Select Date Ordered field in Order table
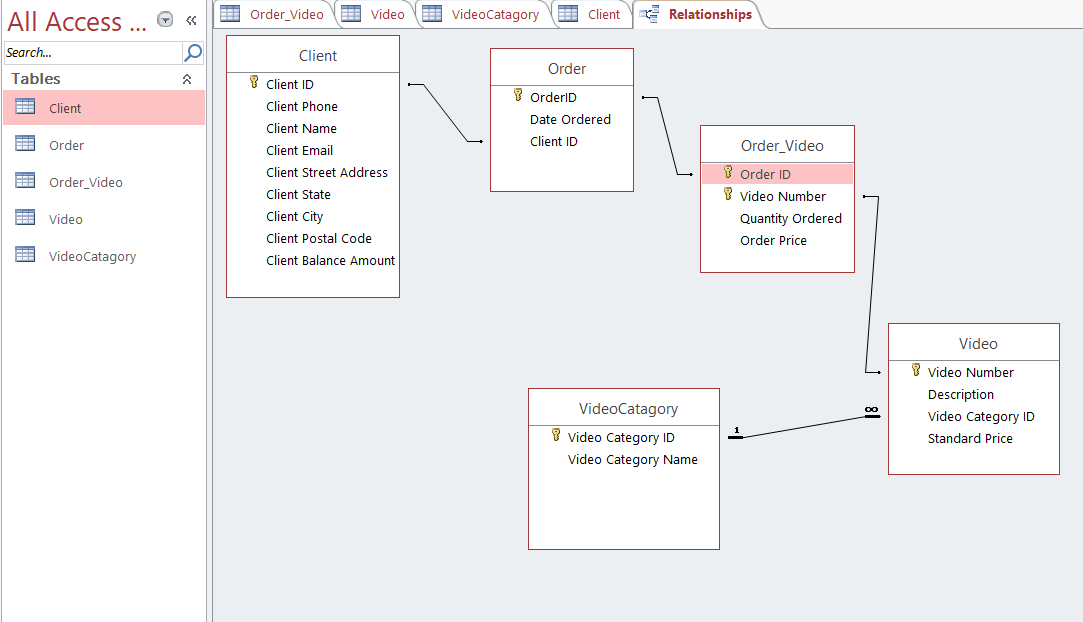 [x=570, y=119]
